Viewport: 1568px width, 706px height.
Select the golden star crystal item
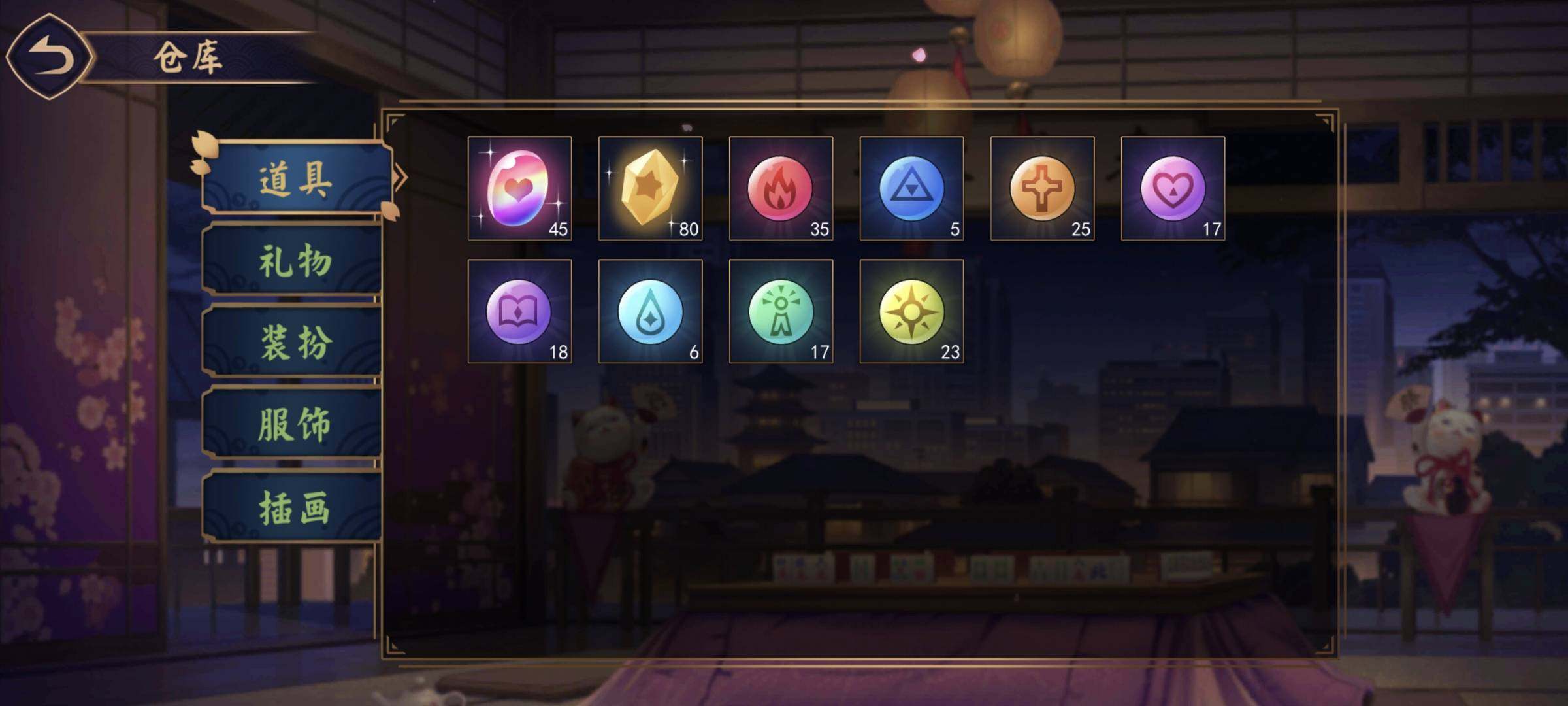click(x=650, y=188)
